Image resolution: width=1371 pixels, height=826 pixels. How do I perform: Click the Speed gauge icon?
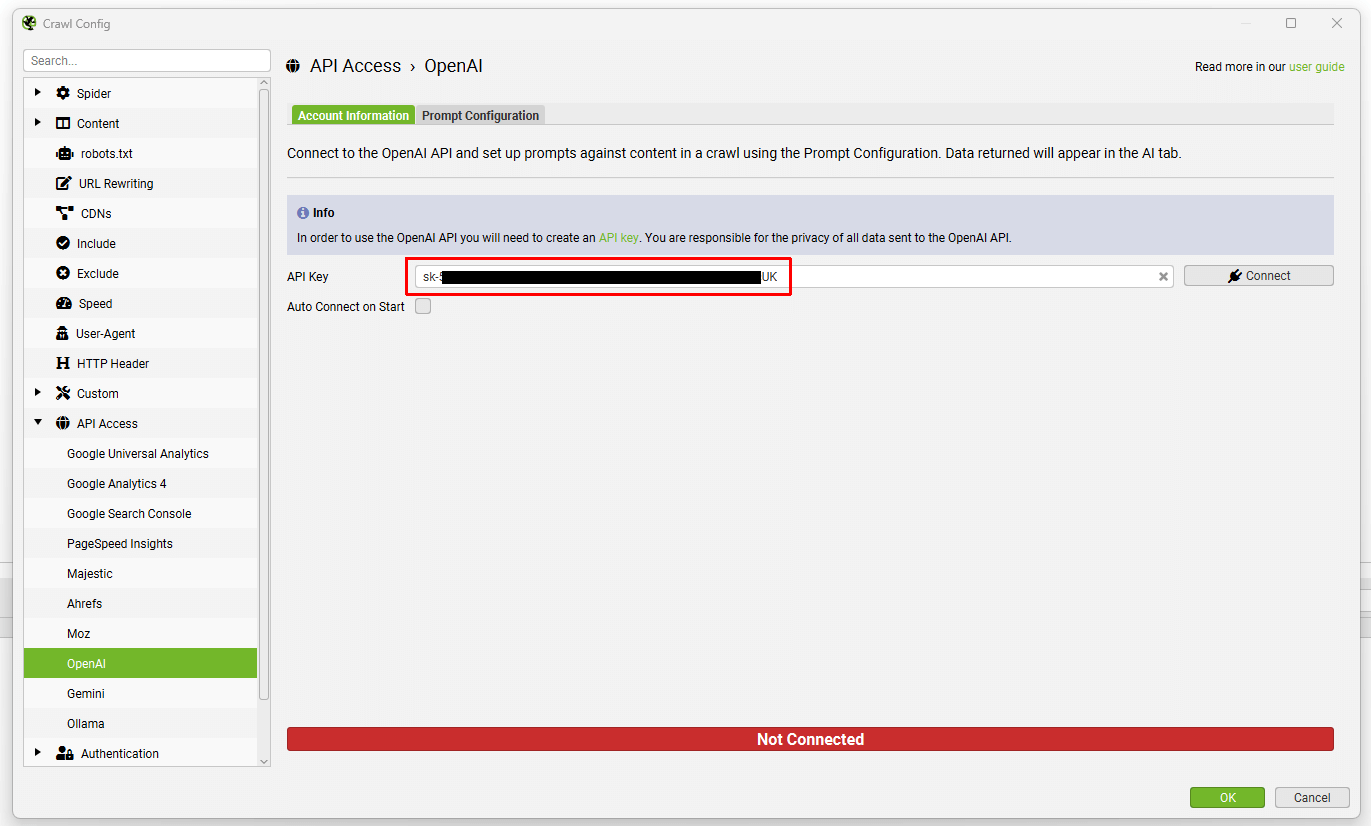tap(63, 304)
